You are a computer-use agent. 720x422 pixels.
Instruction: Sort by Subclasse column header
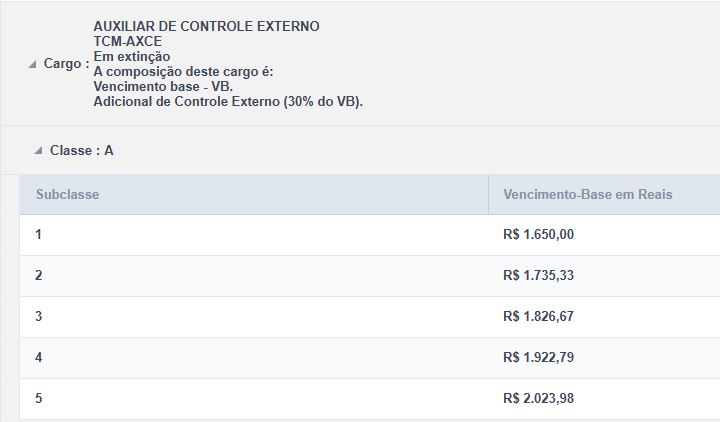pyautogui.click(x=67, y=194)
